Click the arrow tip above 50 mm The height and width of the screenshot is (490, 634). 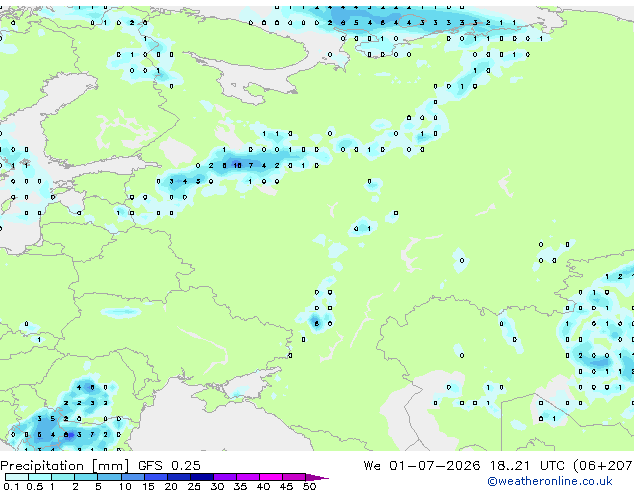click(317, 478)
